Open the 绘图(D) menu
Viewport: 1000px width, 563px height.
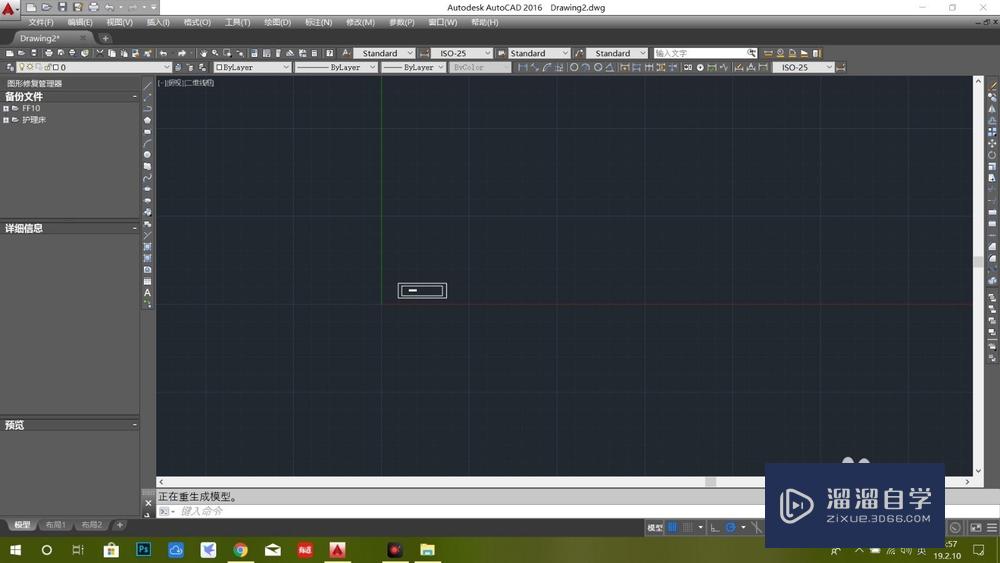(277, 22)
